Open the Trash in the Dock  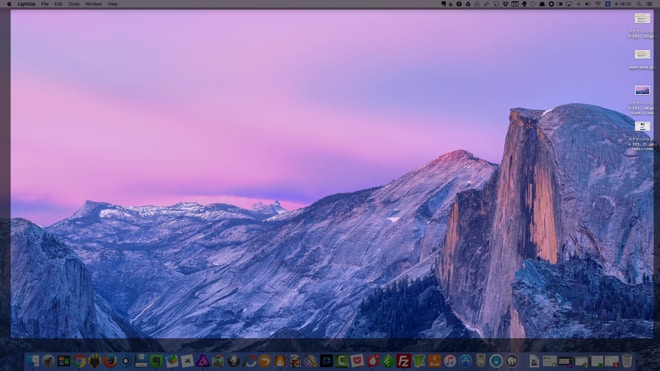click(627, 361)
